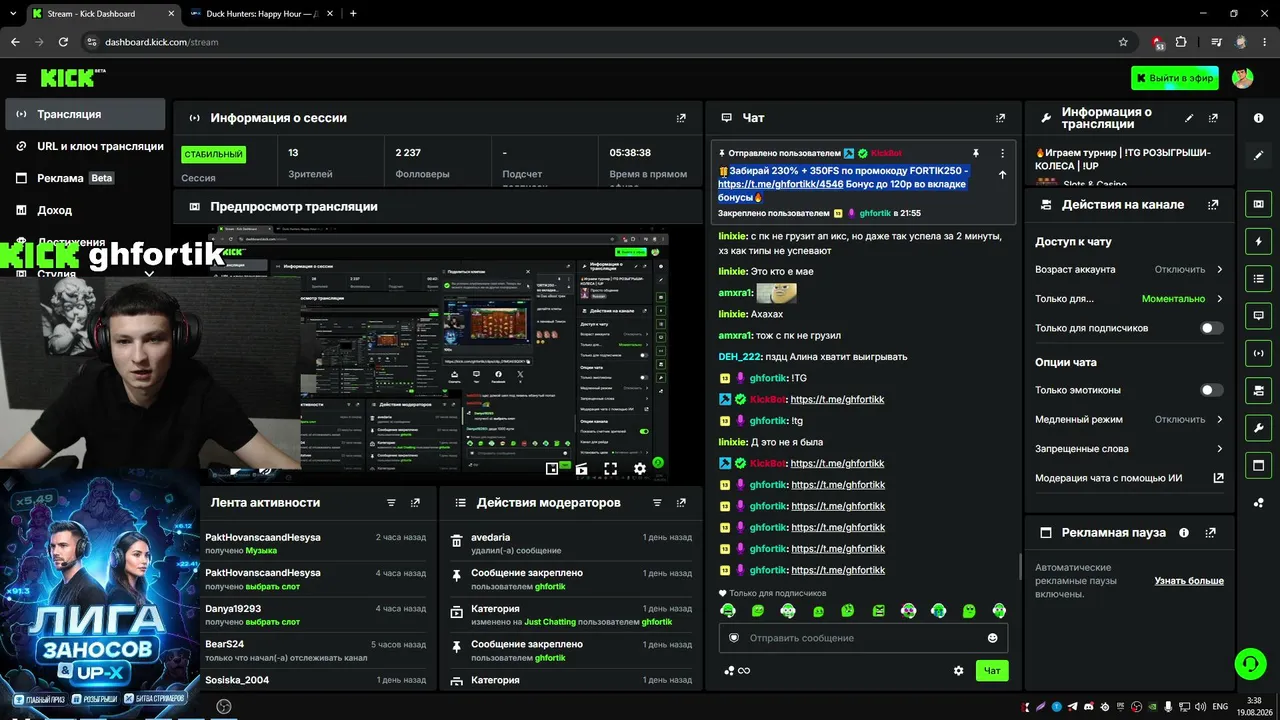1280x720 pixels.
Task: Open the t.me/ghfortikk/4546 pinned link
Action: click(x=781, y=184)
